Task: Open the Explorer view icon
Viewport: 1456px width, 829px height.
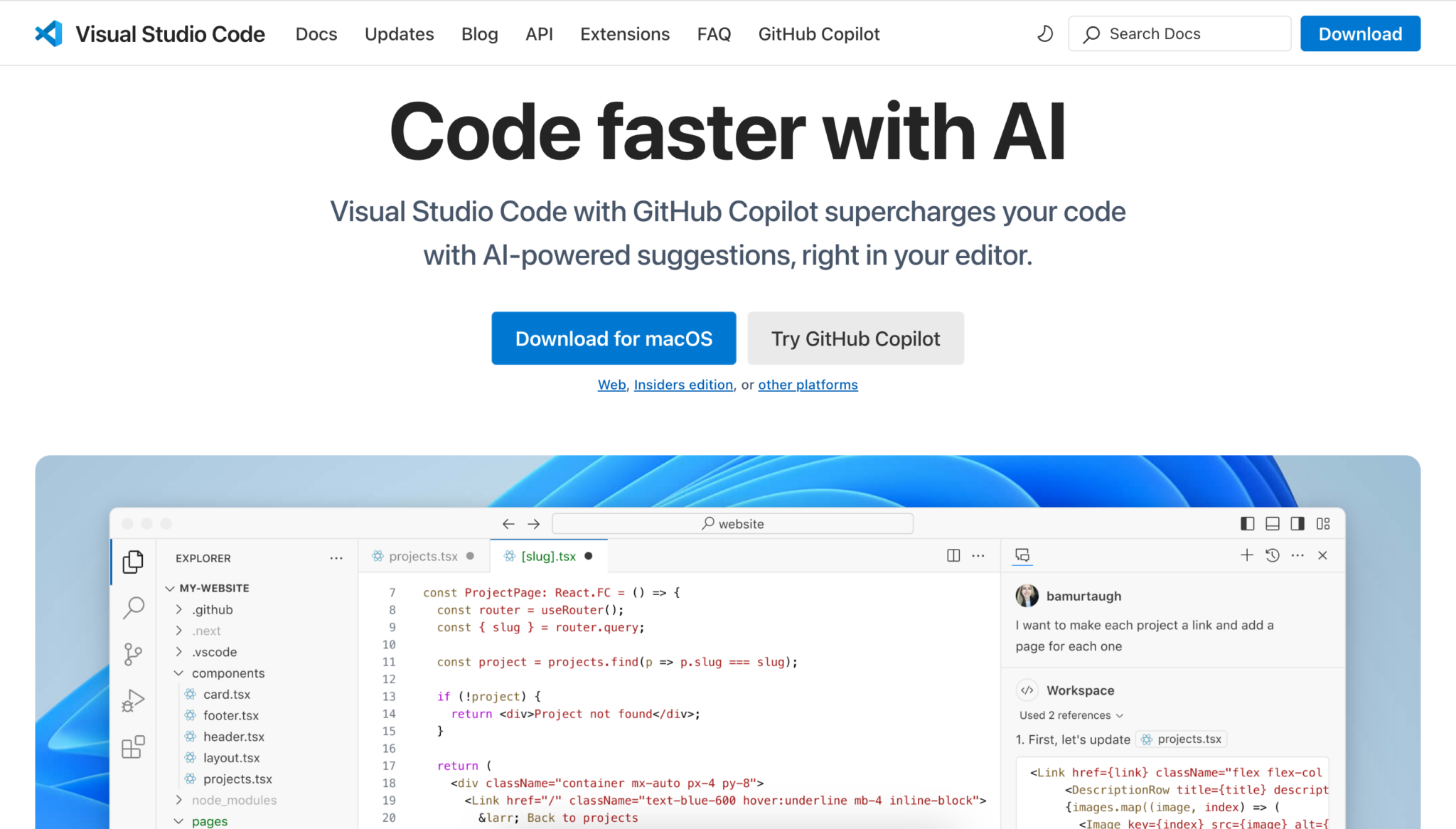Action: click(133, 561)
